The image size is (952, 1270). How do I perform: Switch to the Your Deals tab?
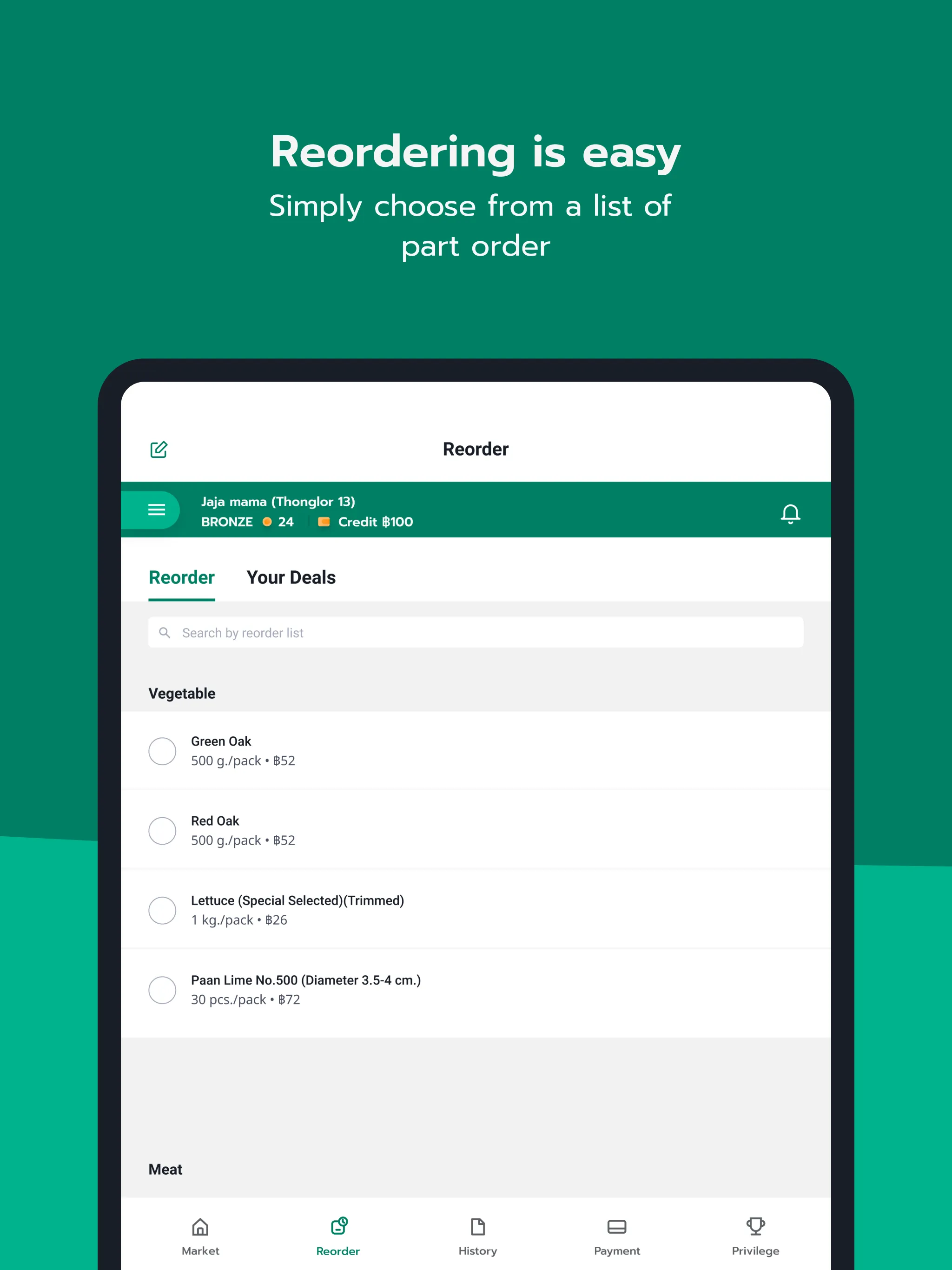291,577
